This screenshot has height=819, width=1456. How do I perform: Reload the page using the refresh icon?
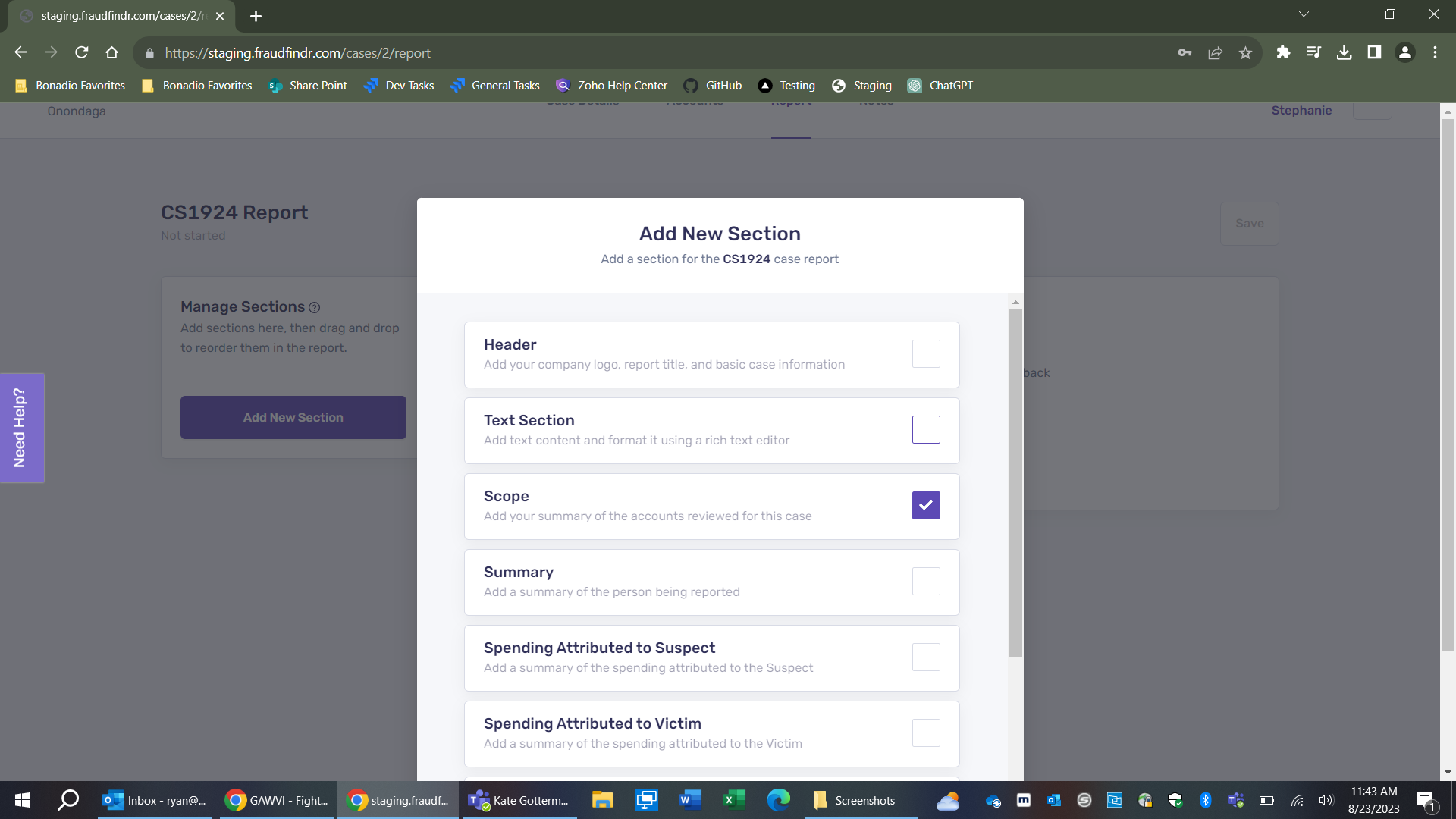(x=82, y=52)
